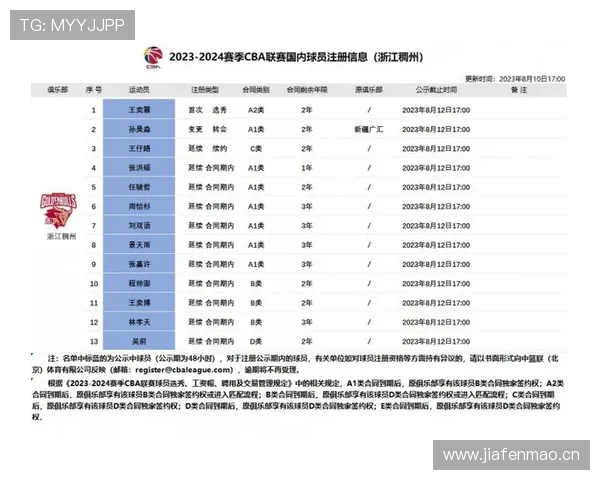Click '延续 合同期内' registration type in row 8
The width and height of the screenshot is (600, 480).
point(211,245)
